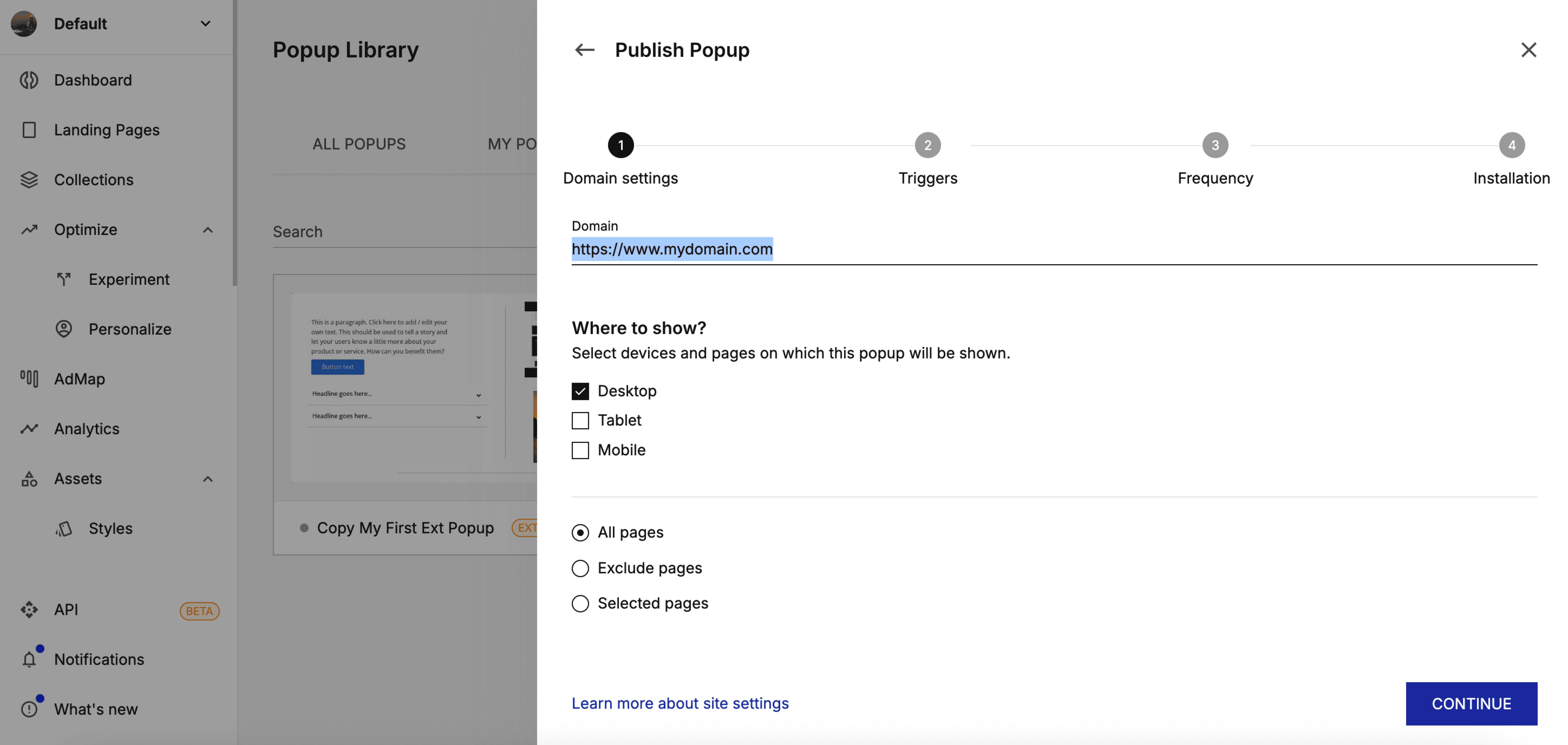Viewport: 1568px width, 745px height.
Task: Open the Default workspace dropdown
Action: (206, 24)
